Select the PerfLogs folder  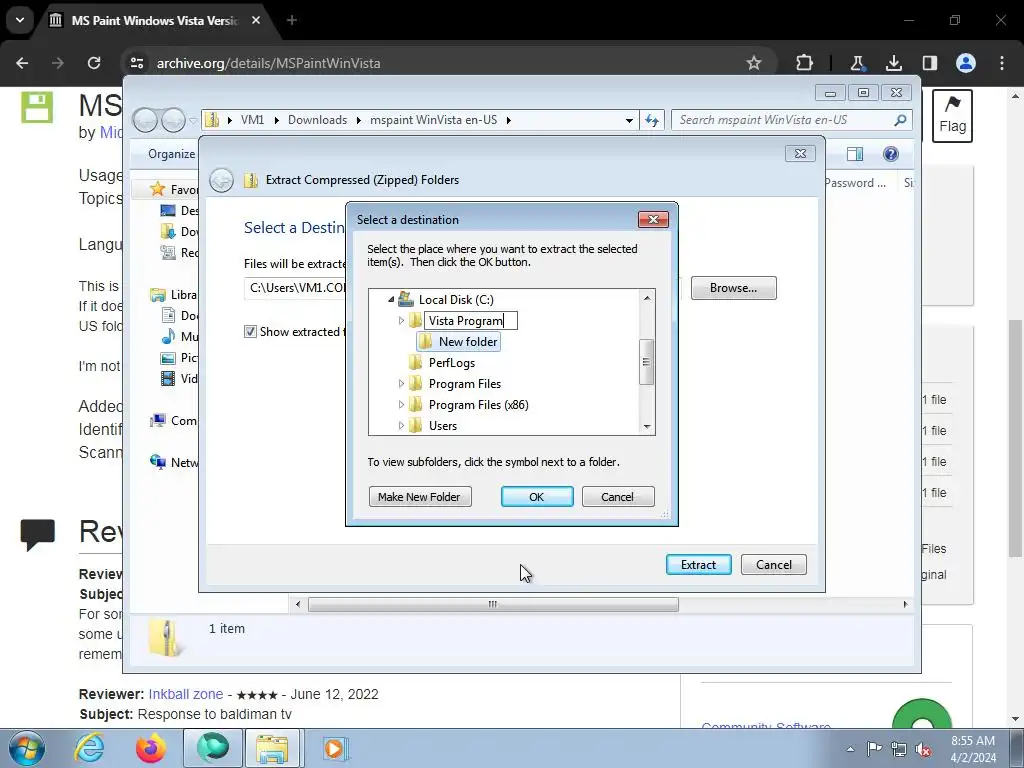pyautogui.click(x=451, y=363)
